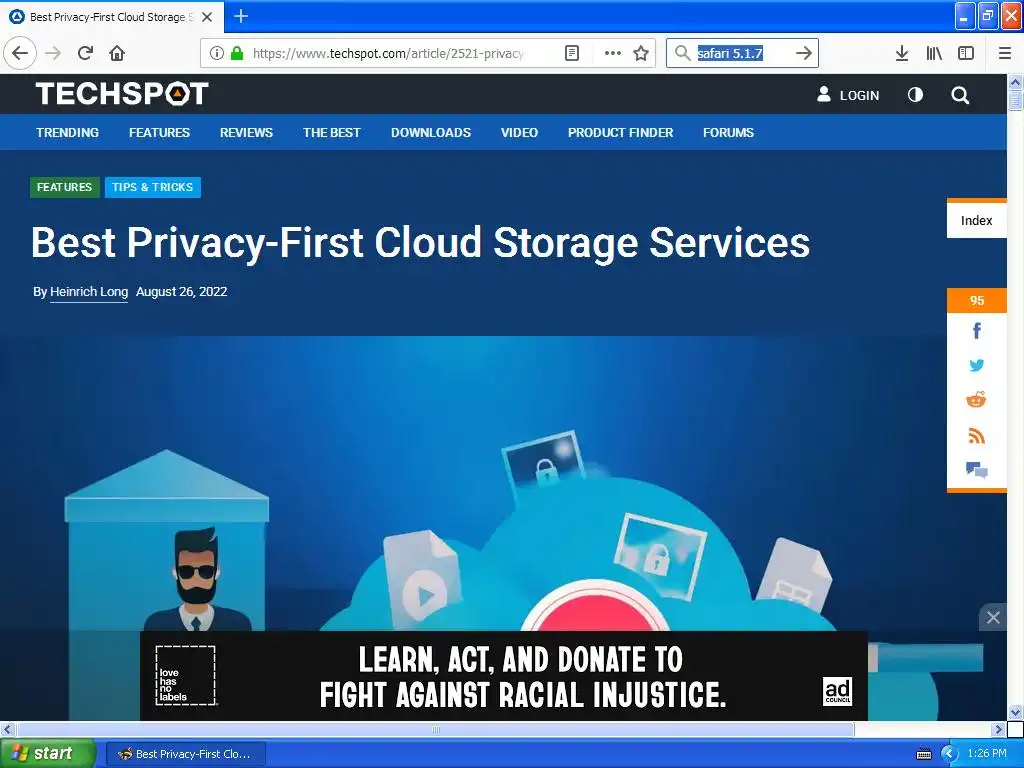This screenshot has width=1024, height=768.
Task: Open the TRENDING menu
Action: 67,133
